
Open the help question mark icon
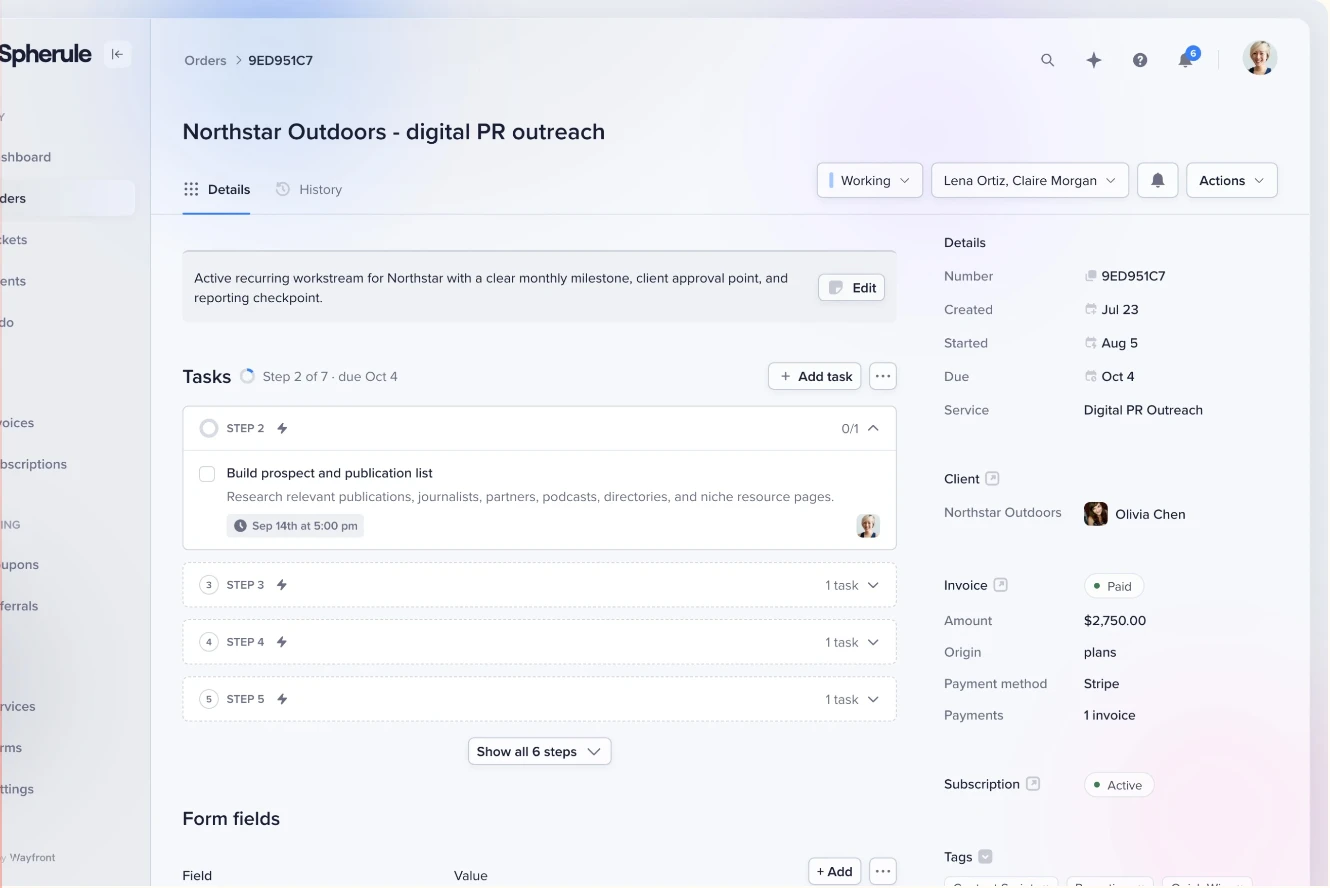pyautogui.click(x=1140, y=60)
